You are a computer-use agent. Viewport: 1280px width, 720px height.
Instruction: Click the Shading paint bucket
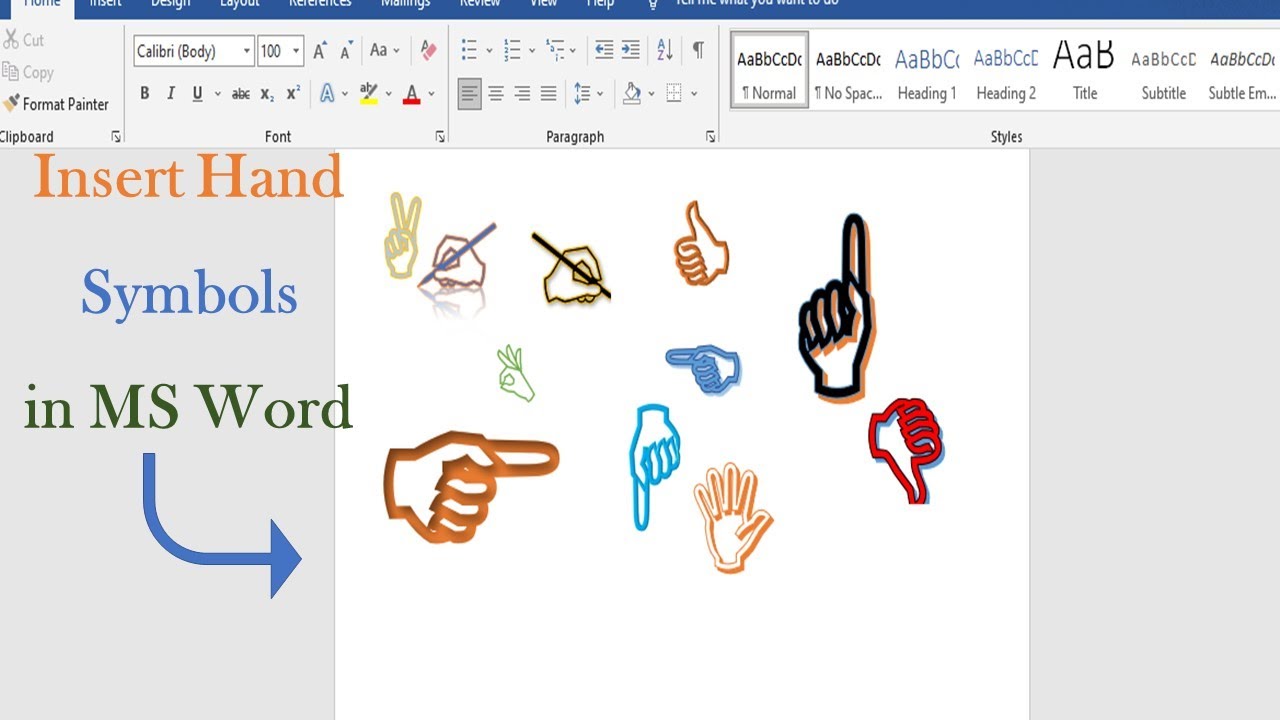pyautogui.click(x=632, y=94)
